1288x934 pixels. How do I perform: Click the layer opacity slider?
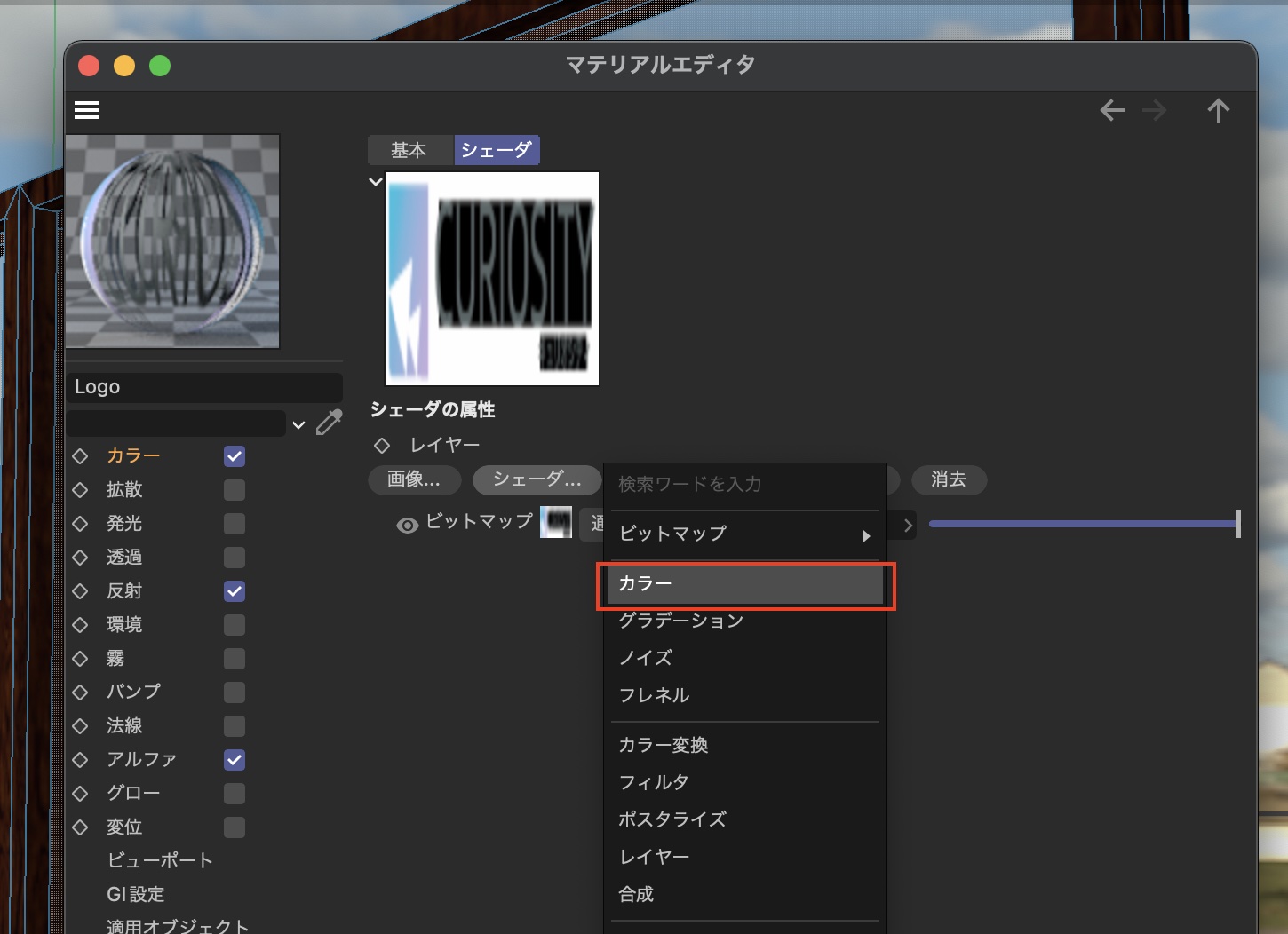pos(1082,524)
